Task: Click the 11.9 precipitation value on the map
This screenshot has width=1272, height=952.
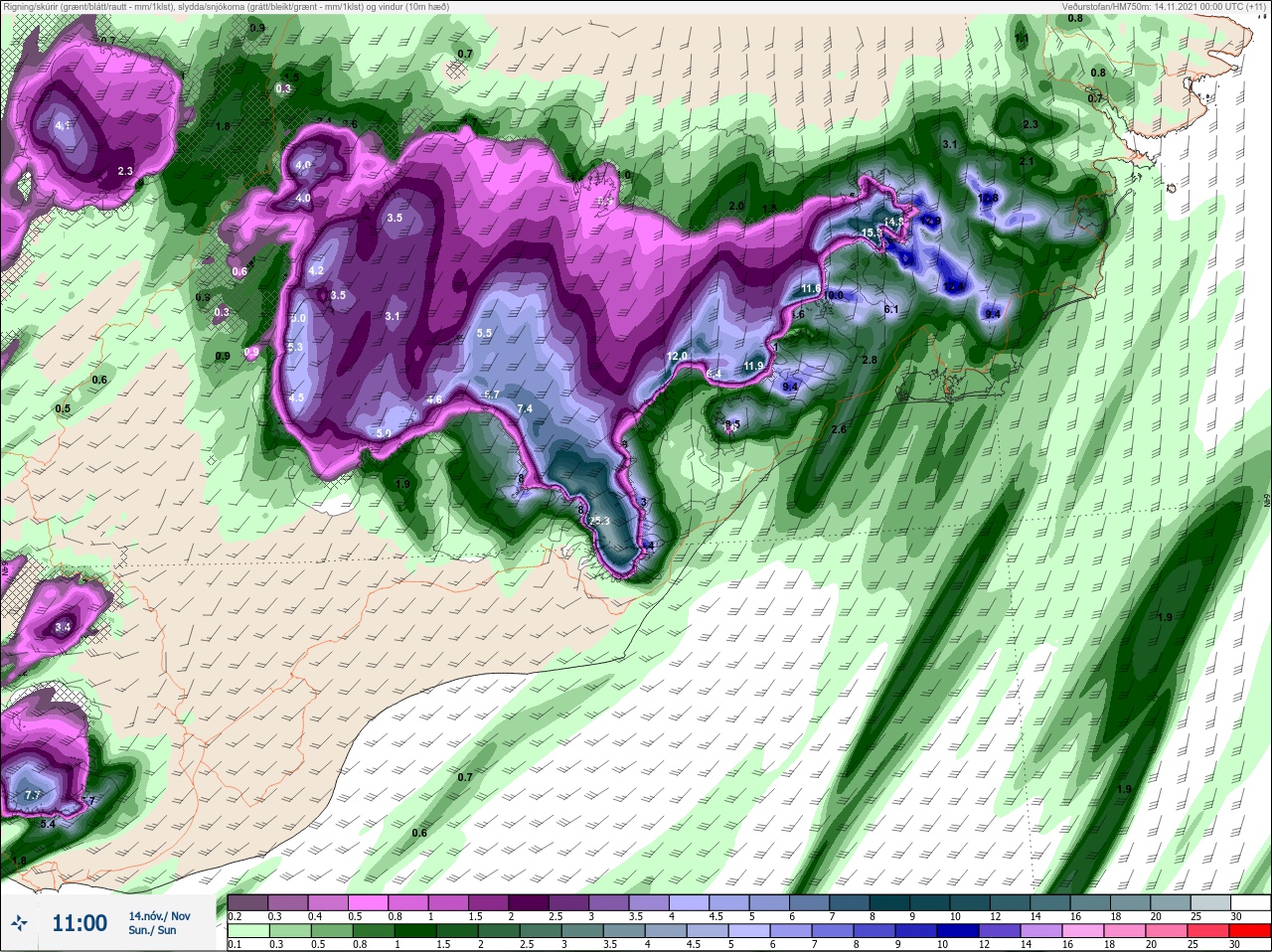Action: [x=753, y=367]
